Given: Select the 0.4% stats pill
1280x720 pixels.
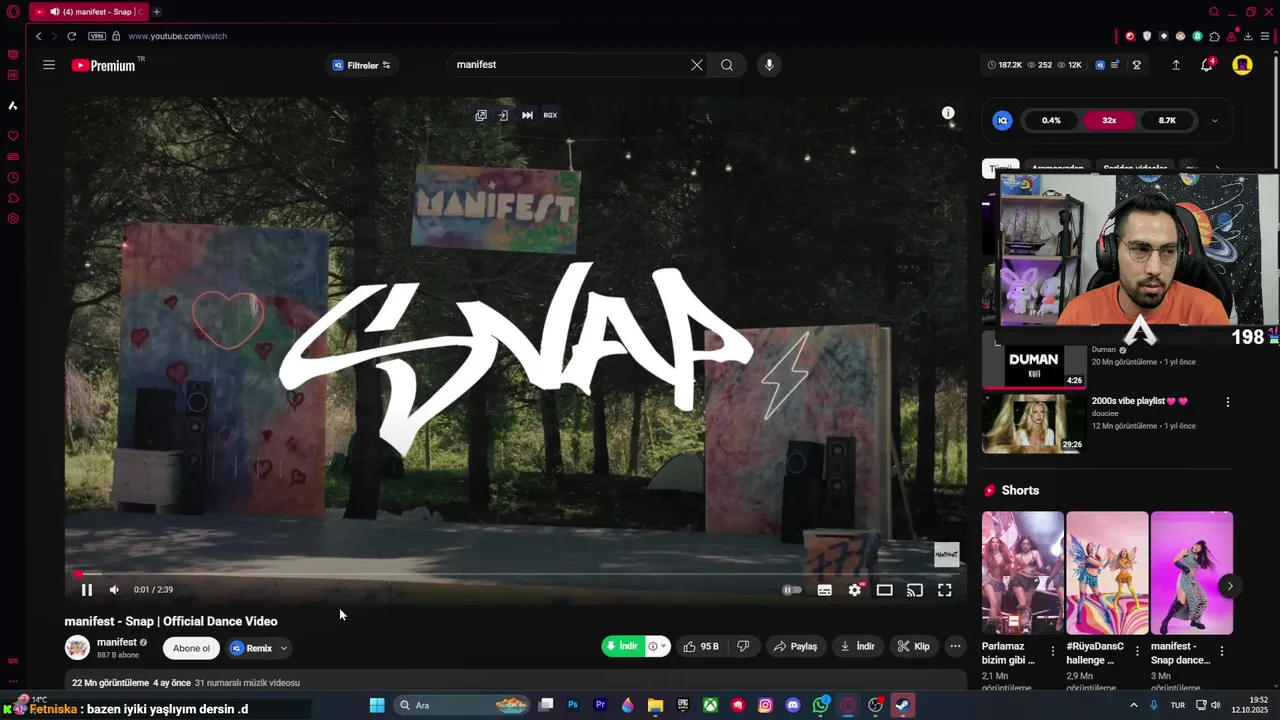Looking at the screenshot, I should [1051, 120].
